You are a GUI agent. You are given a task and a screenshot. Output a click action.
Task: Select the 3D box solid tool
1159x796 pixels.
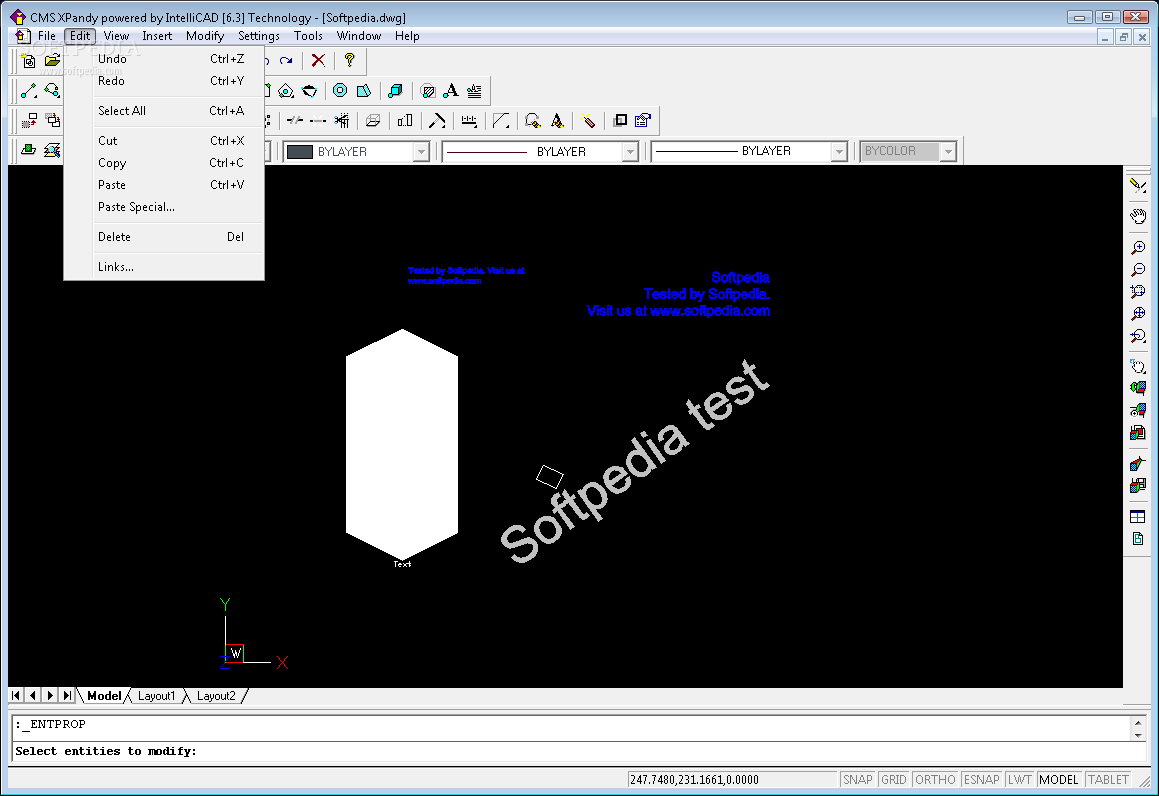coord(395,91)
